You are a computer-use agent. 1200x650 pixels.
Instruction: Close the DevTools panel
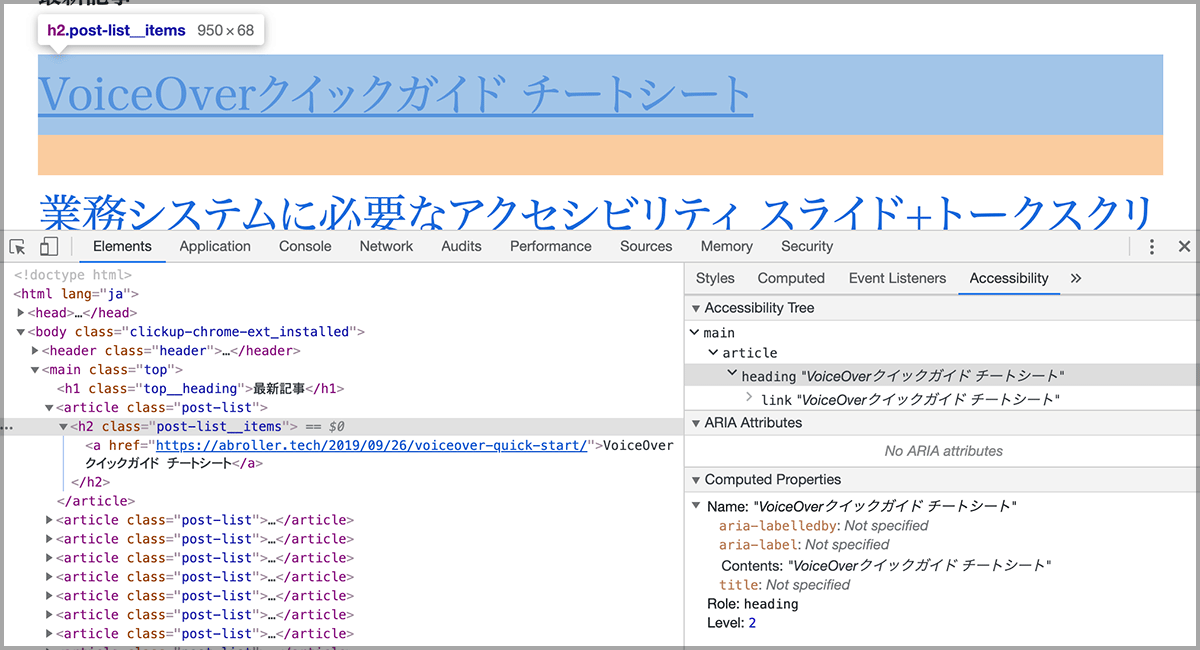[1185, 245]
